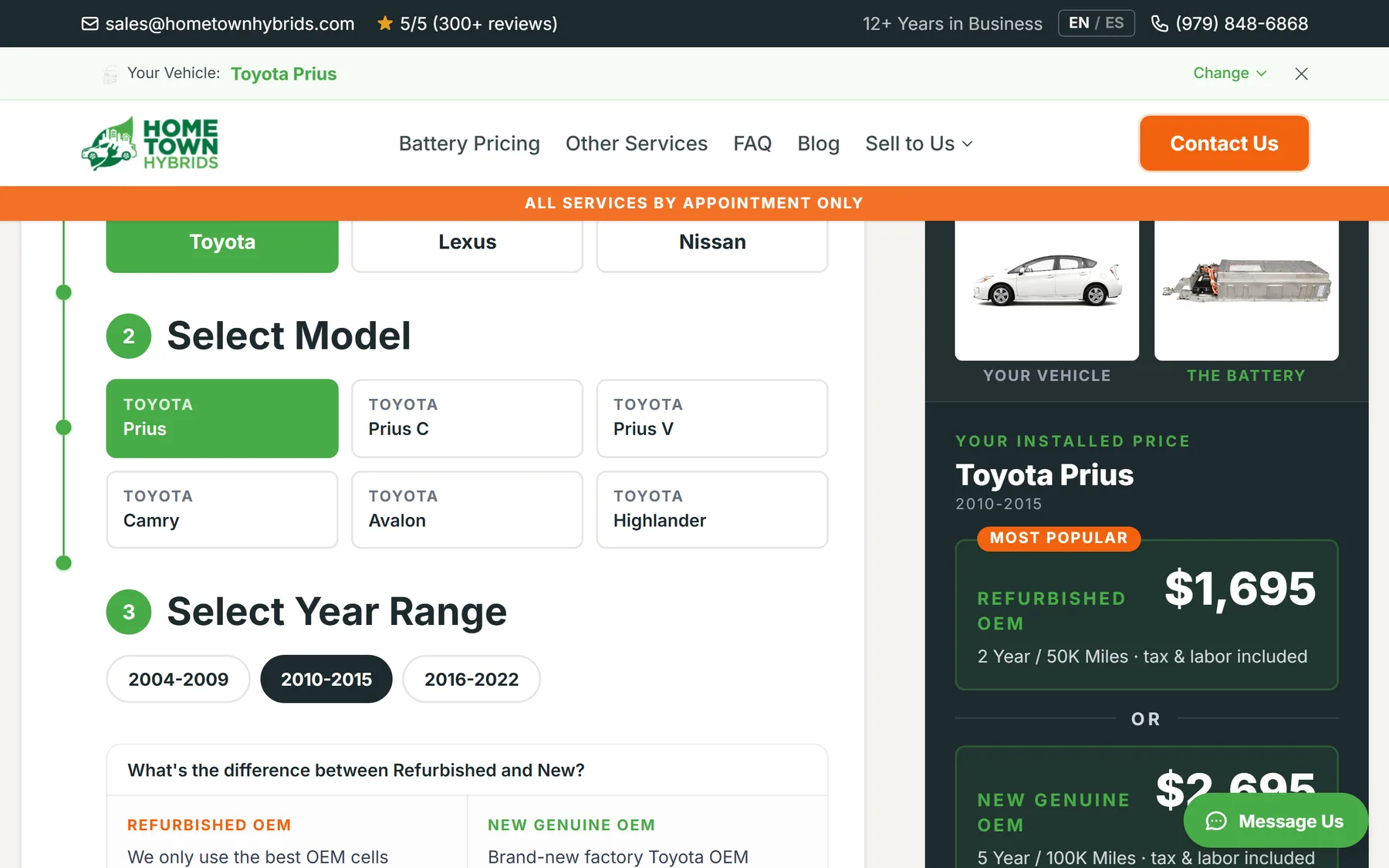Click the phone handset icon

pos(1159,24)
